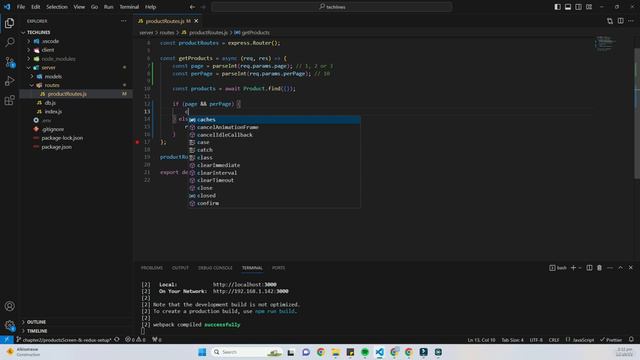Switch to the Debug Console tab
The height and width of the screenshot is (360, 640).
(x=215, y=268)
